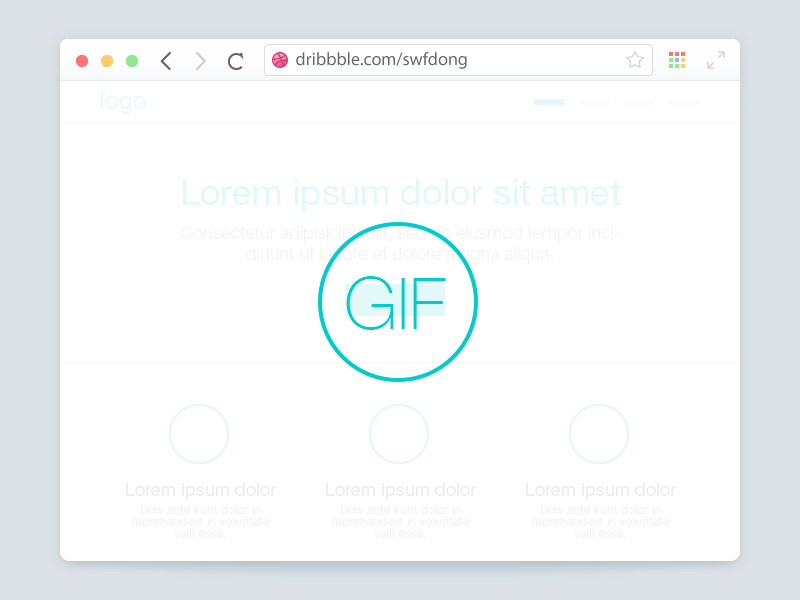Click the fullscreen expand arrows icon
This screenshot has height=600, width=800.
click(x=716, y=60)
